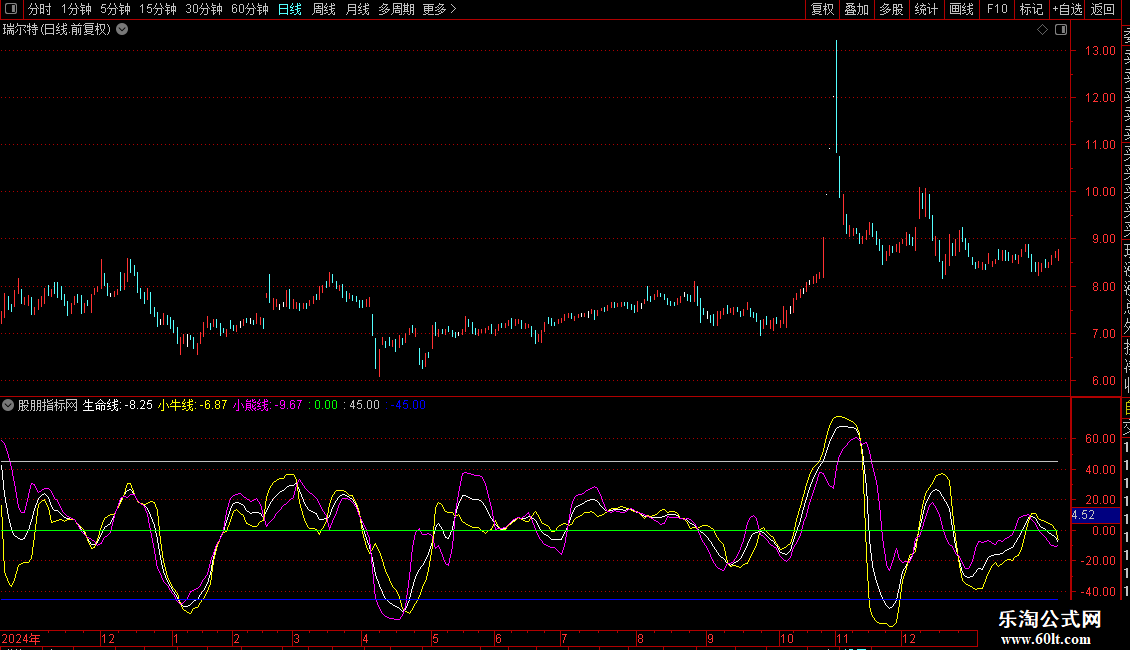Click the 统计 statistics button
The height and width of the screenshot is (650, 1130).
coord(926,9)
